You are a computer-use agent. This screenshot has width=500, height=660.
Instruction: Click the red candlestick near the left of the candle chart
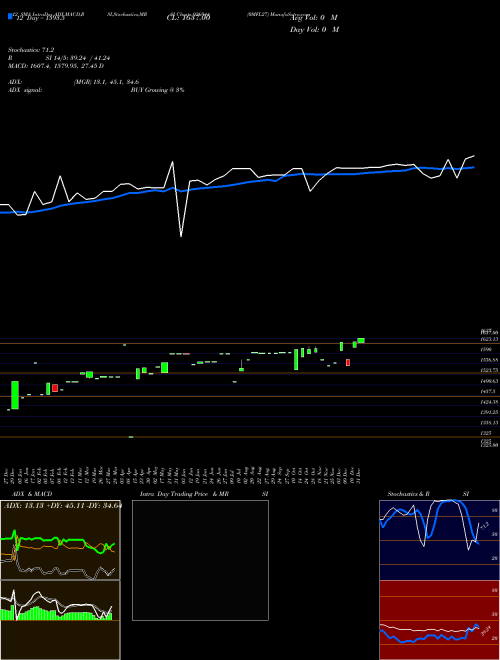(x=55, y=388)
